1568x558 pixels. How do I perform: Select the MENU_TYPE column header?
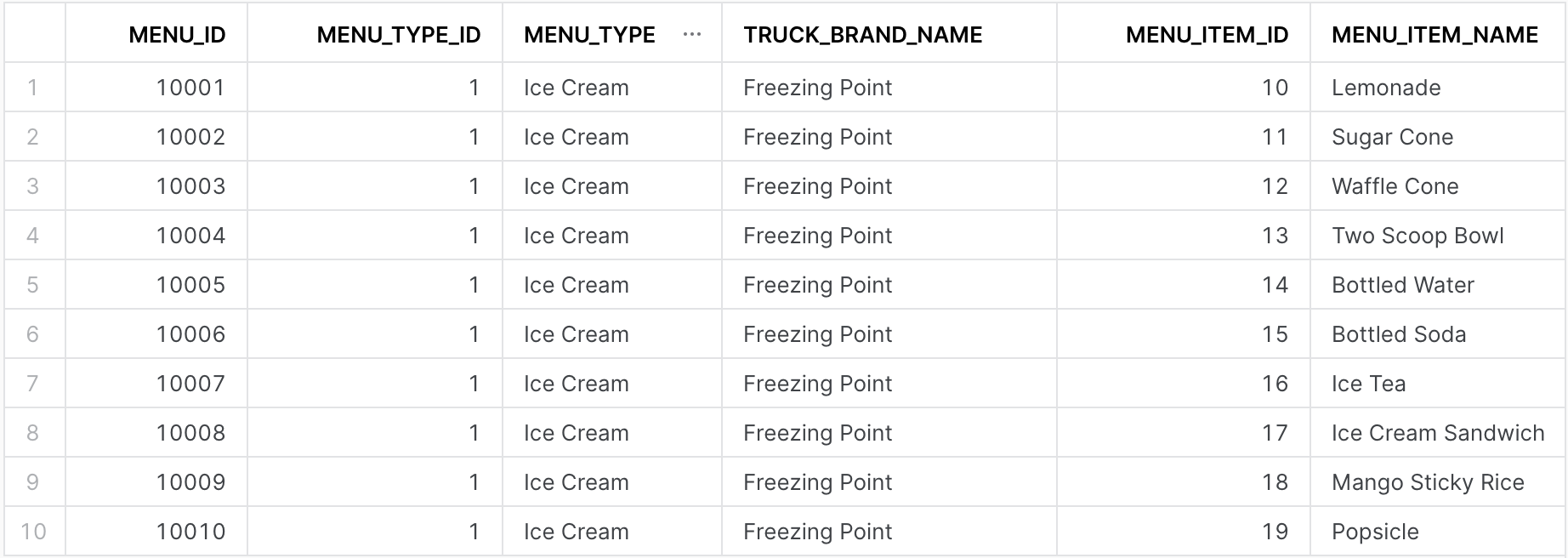[x=589, y=35]
